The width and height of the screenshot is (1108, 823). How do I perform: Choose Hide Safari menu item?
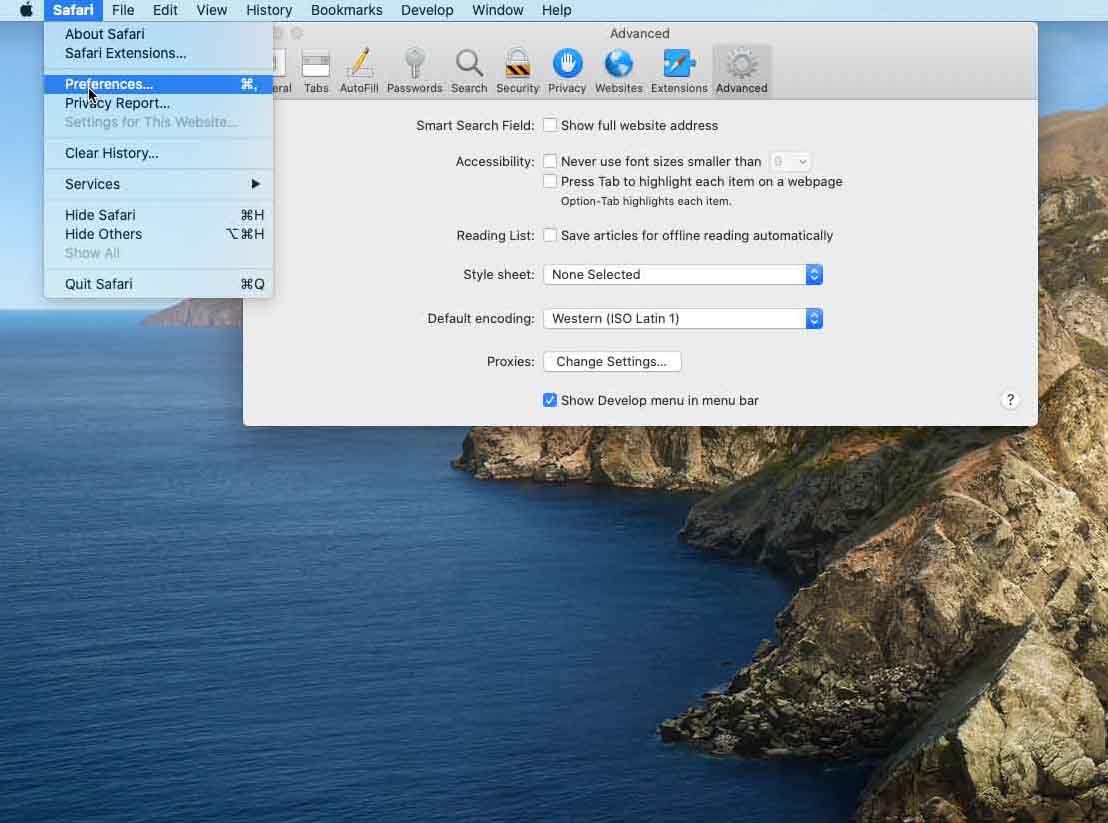click(x=158, y=215)
